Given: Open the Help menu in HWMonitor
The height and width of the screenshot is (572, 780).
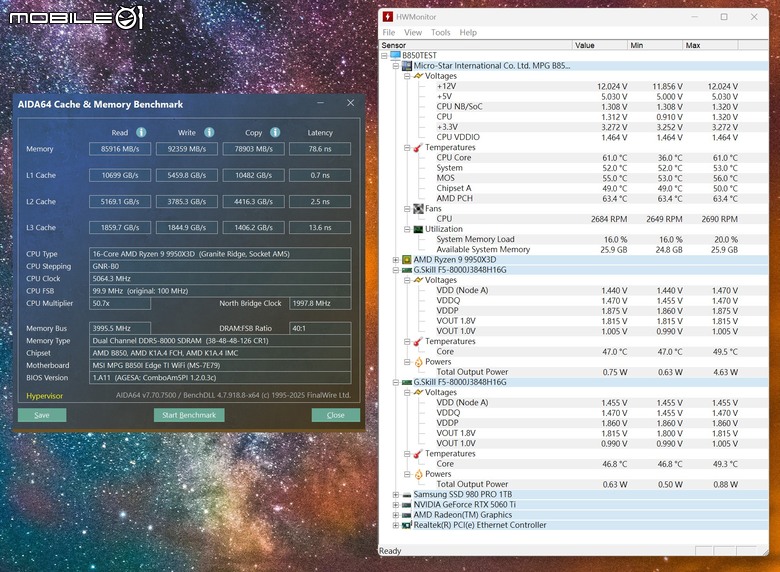Looking at the screenshot, I should 468,32.
